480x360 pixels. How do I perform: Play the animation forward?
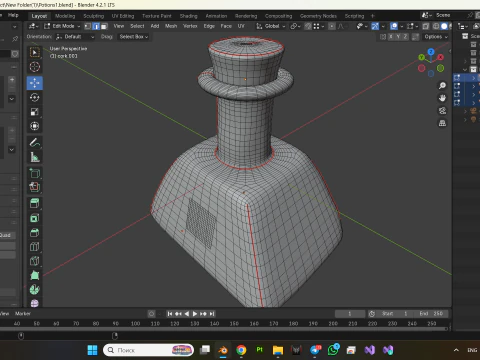(195, 314)
